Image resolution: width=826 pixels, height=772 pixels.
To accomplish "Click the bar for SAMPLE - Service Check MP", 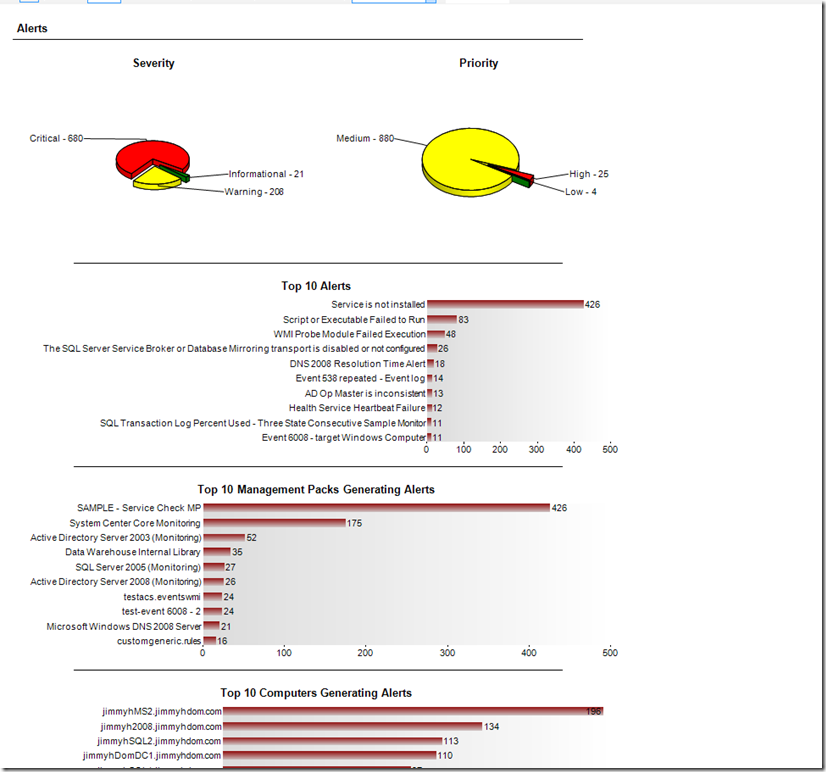I will click(x=377, y=508).
